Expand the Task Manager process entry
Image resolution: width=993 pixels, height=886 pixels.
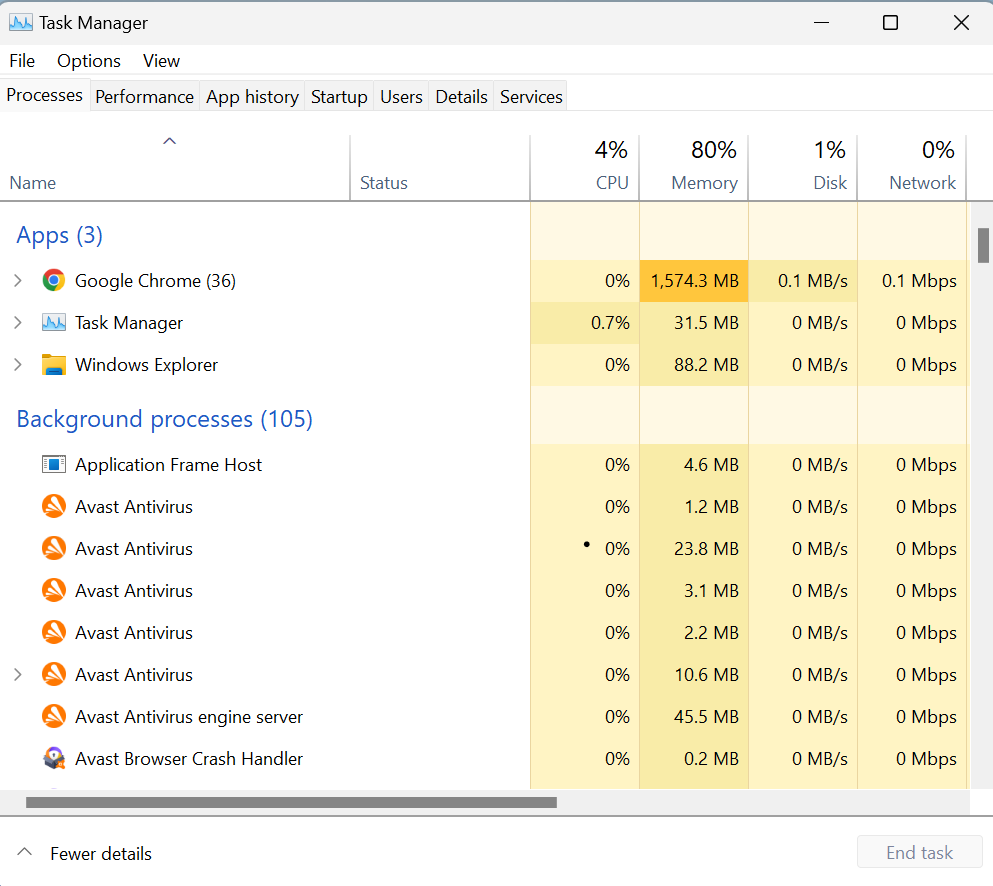17,323
